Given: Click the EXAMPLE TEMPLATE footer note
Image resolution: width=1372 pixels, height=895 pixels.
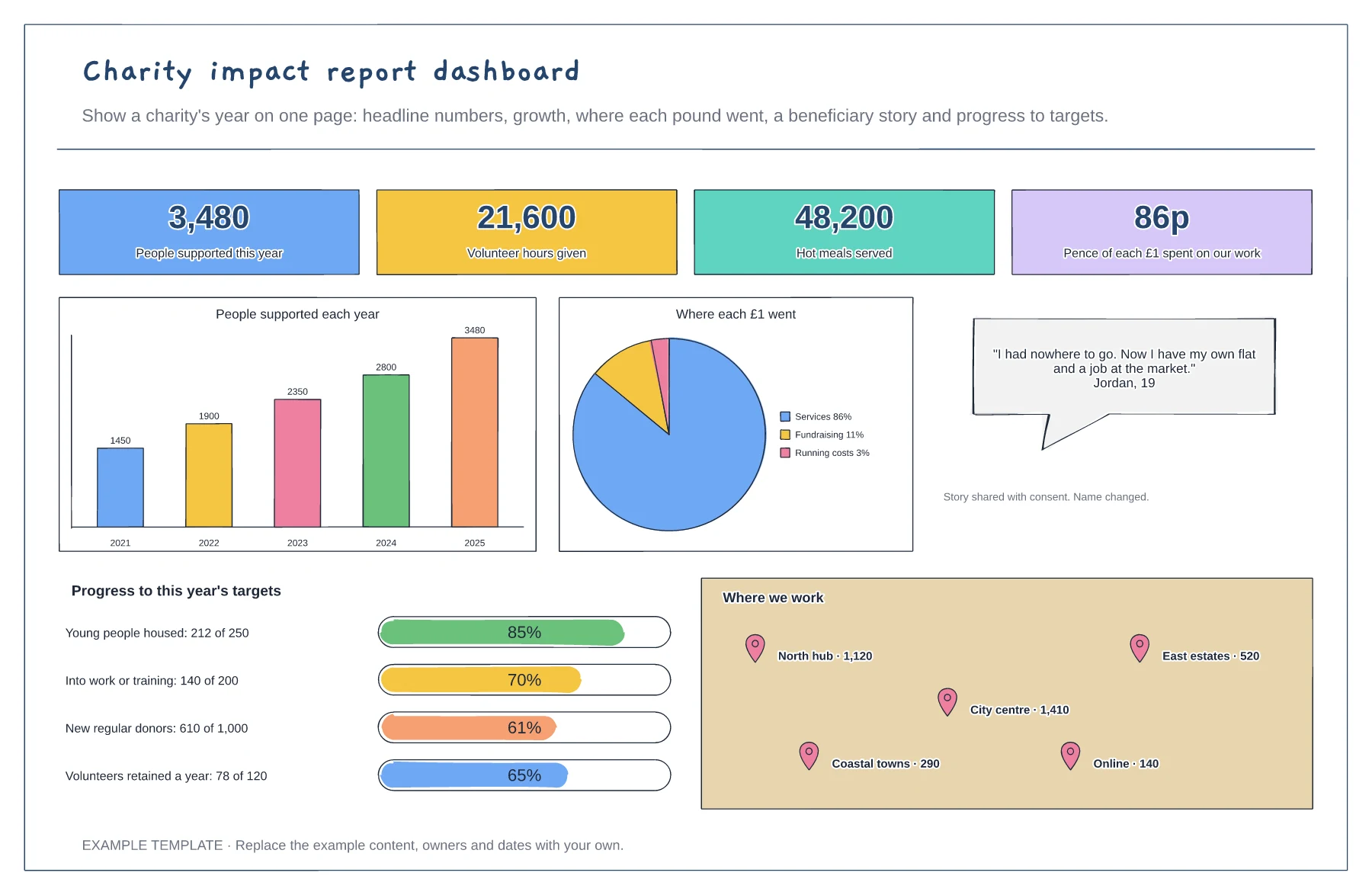Looking at the screenshot, I should click(352, 845).
